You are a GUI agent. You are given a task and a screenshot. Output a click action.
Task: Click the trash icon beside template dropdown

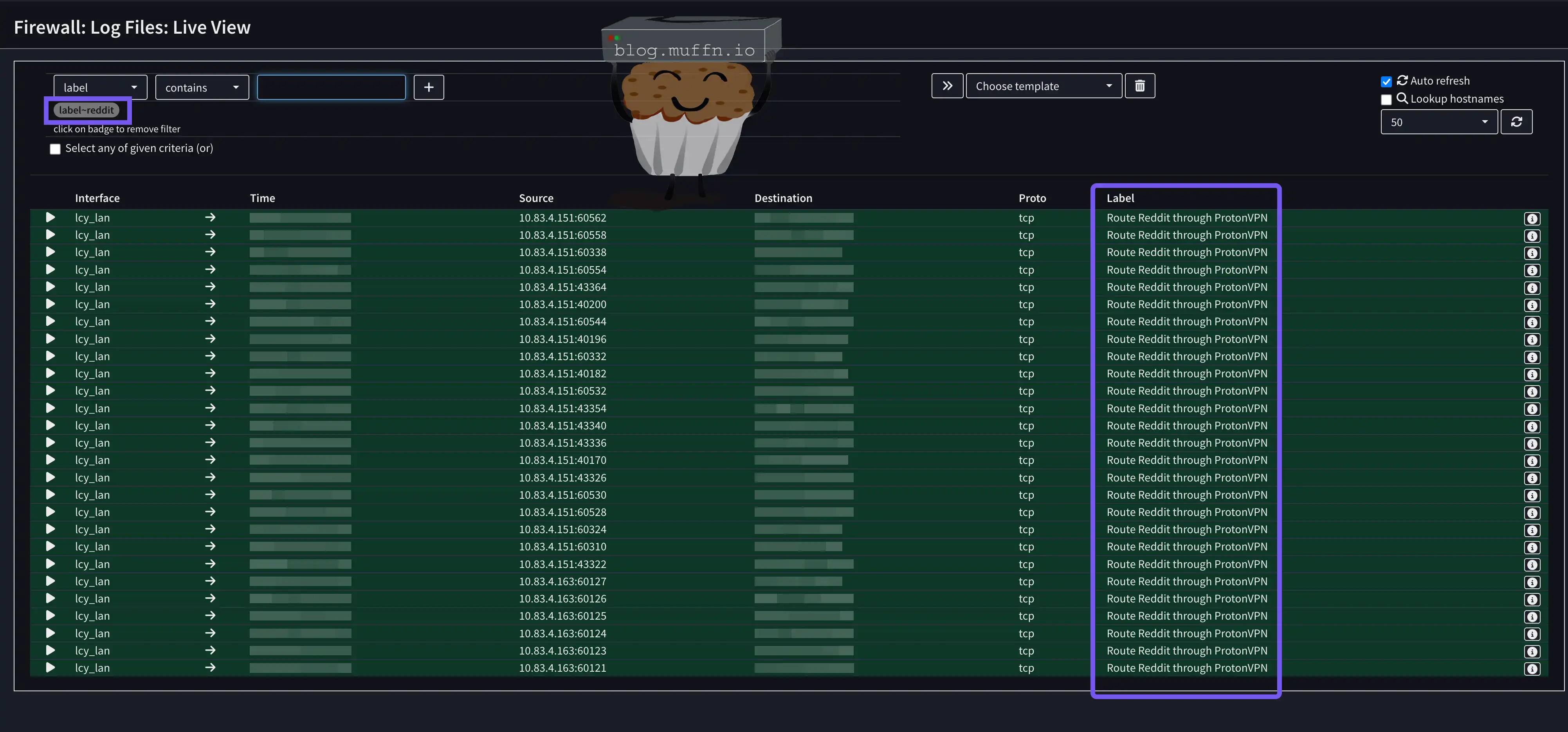[x=1139, y=86]
